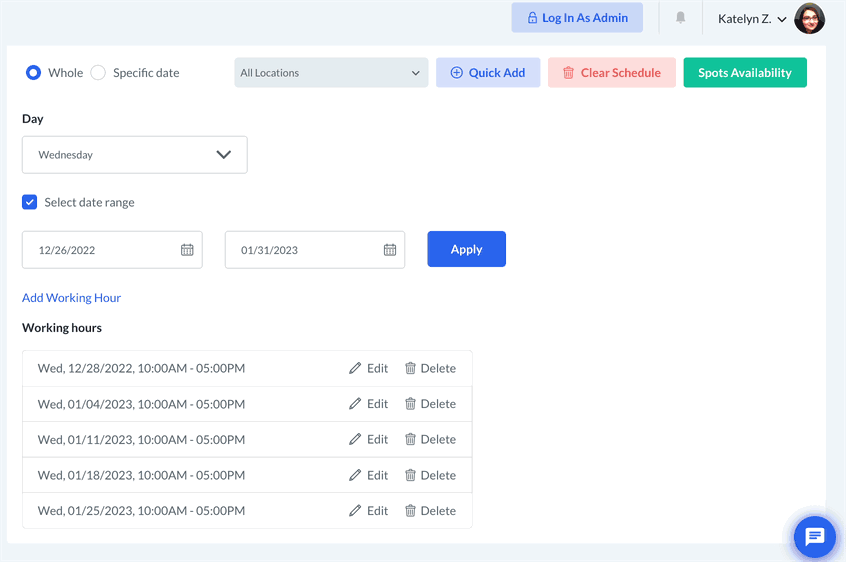Open Spots Availability

click(x=745, y=73)
